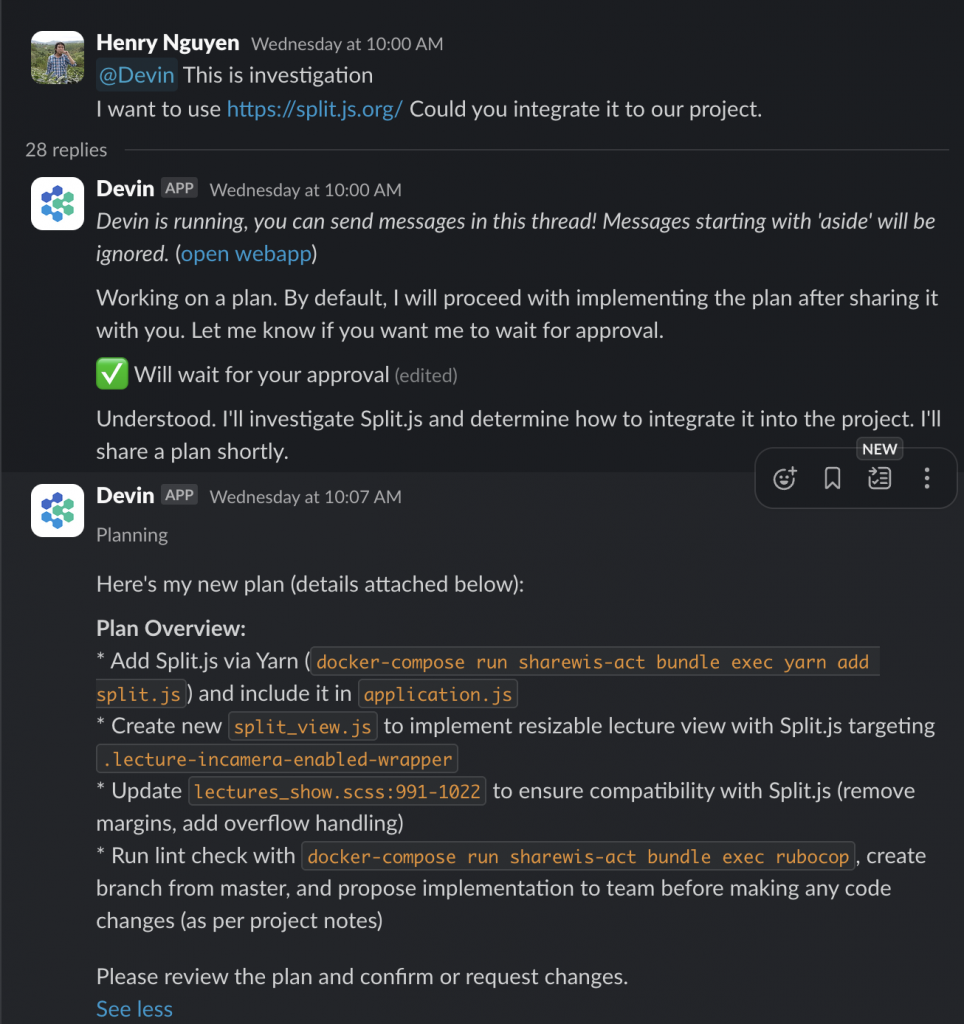Click the @Devin mention
Screen dimensions: 964x1024
(x=137, y=75)
